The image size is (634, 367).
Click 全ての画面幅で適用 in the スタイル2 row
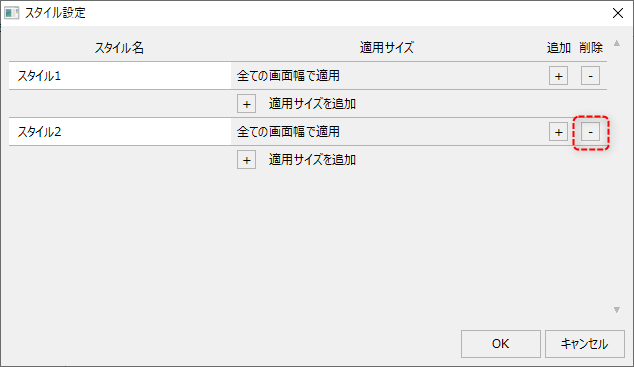tap(288, 132)
